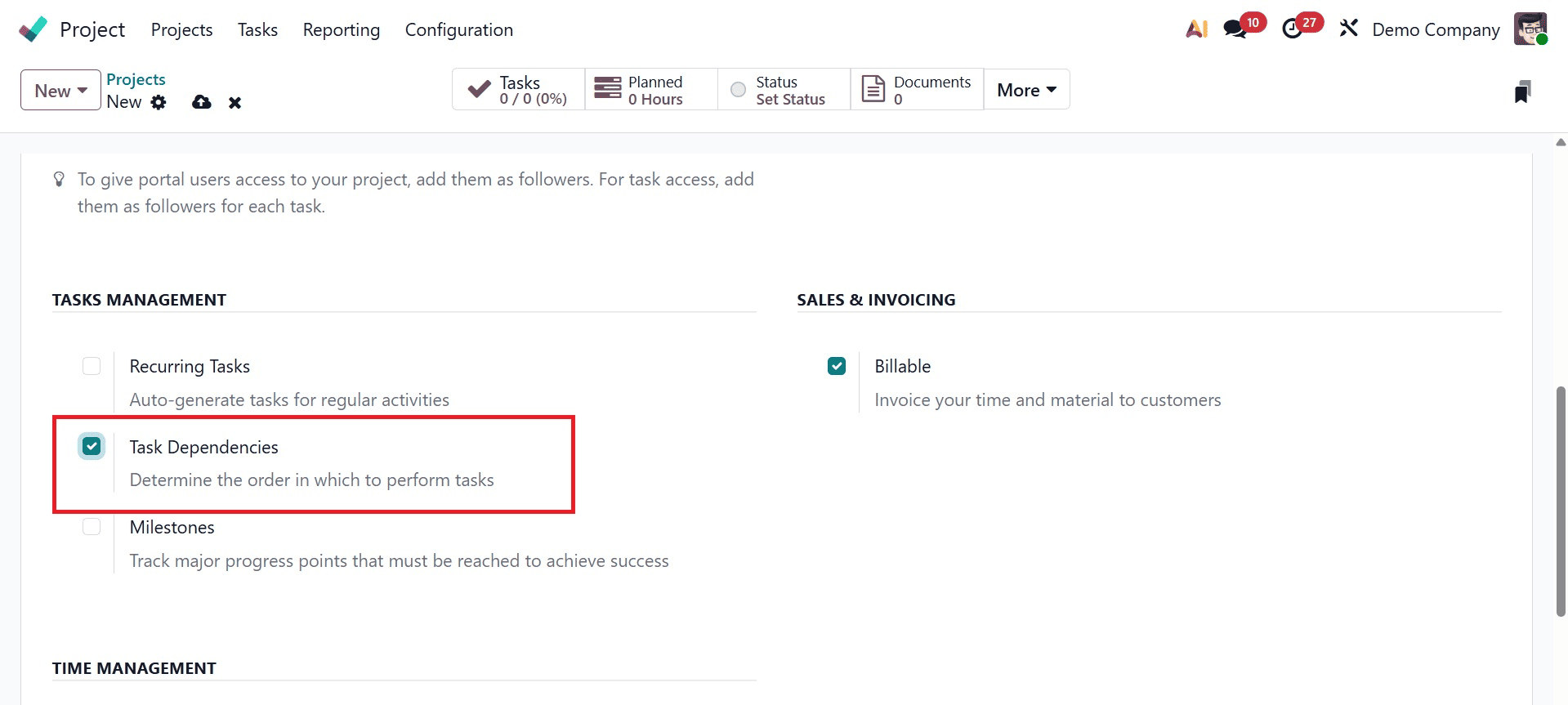This screenshot has height=705, width=1568.
Task: Open the AI assistant icon
Action: pyautogui.click(x=1197, y=29)
